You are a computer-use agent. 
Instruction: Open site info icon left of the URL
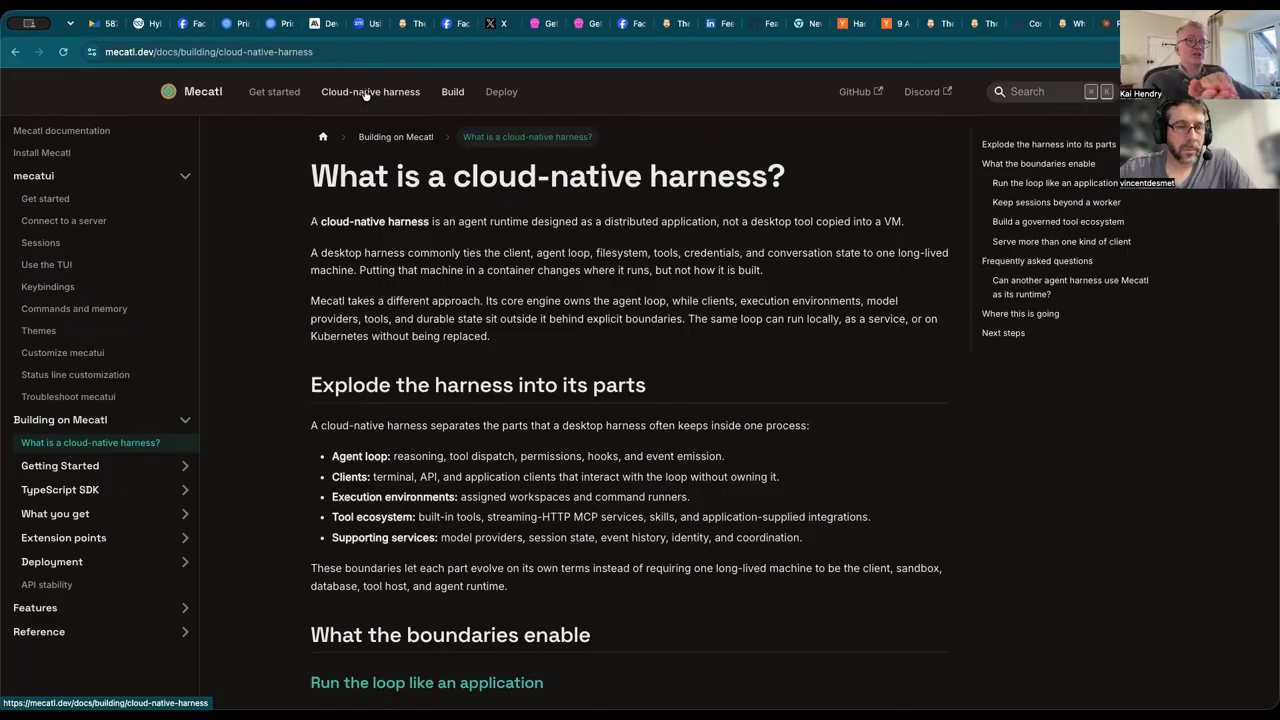(92, 52)
